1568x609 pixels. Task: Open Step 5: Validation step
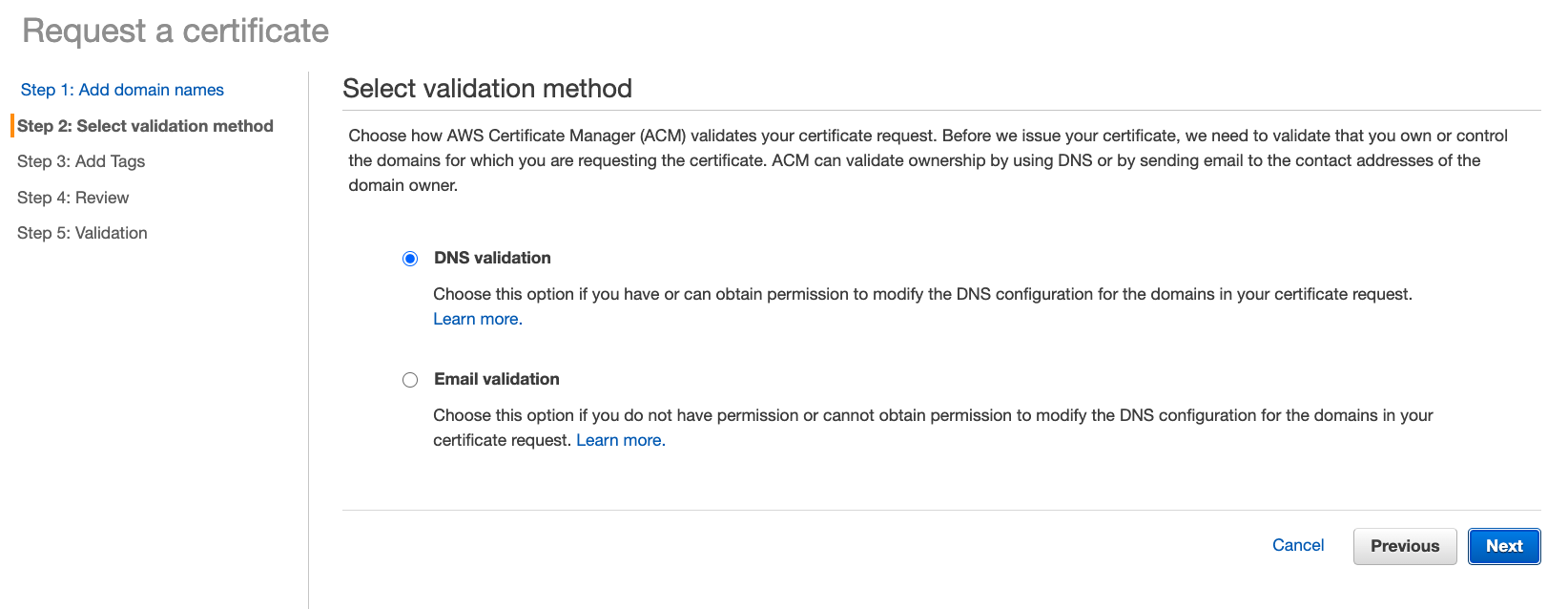[x=82, y=233]
